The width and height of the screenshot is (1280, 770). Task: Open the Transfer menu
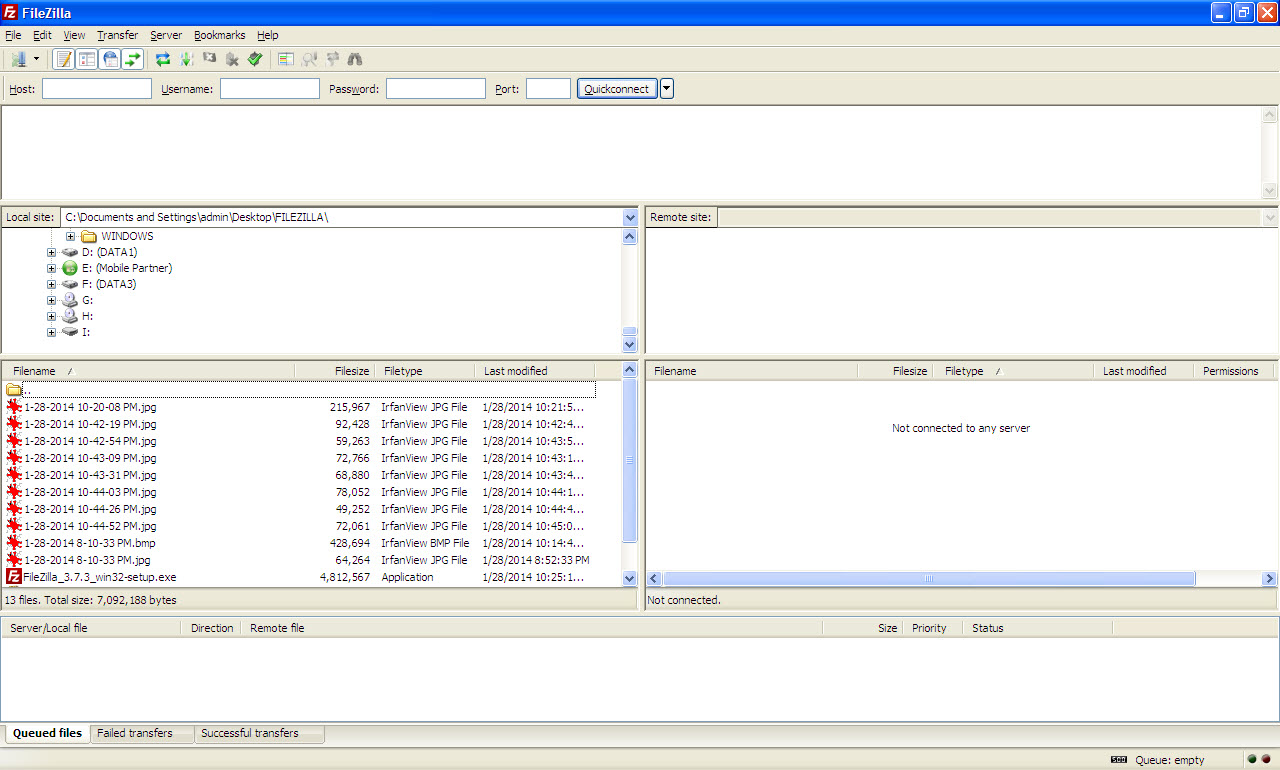tap(117, 35)
